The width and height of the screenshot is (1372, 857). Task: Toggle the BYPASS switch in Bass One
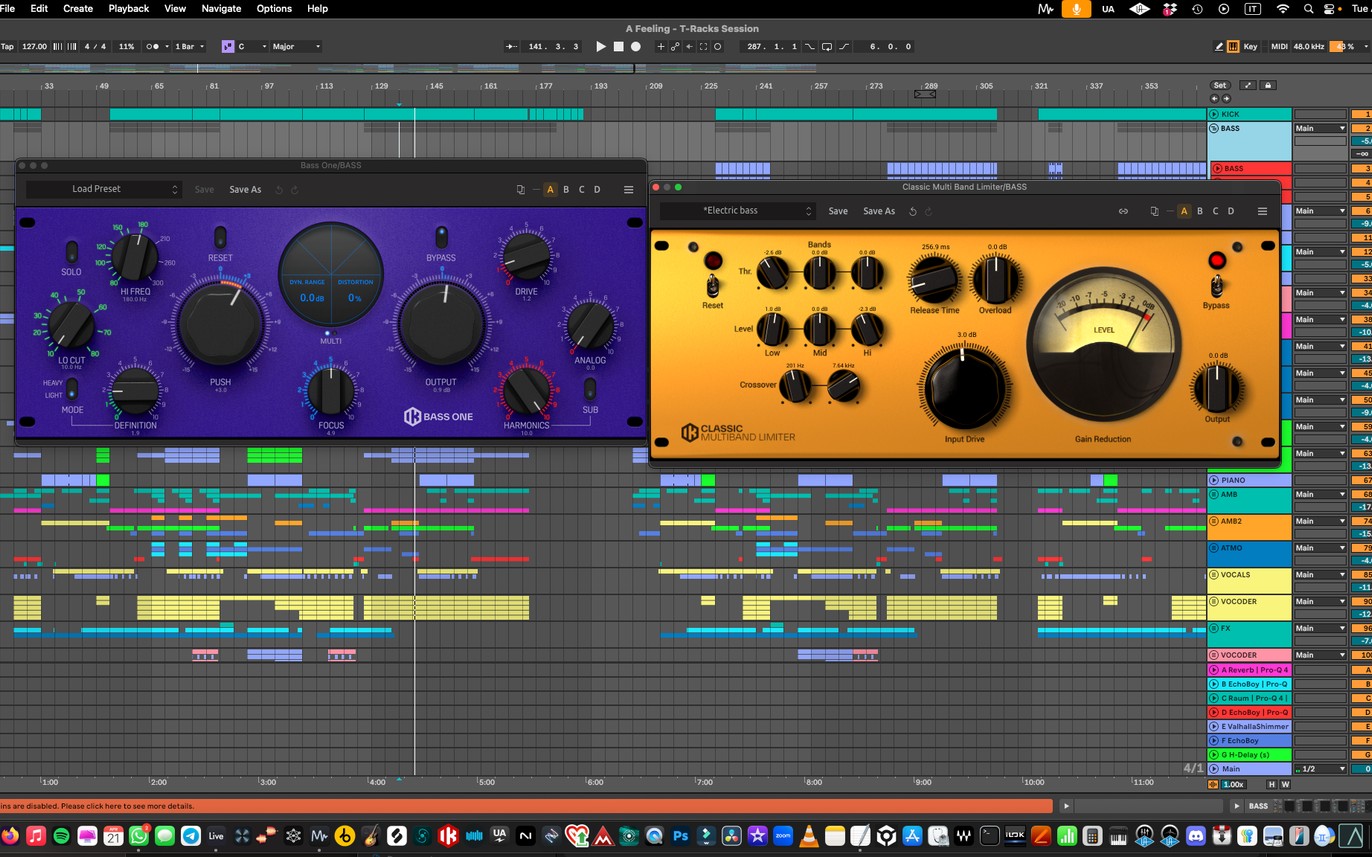click(x=441, y=237)
